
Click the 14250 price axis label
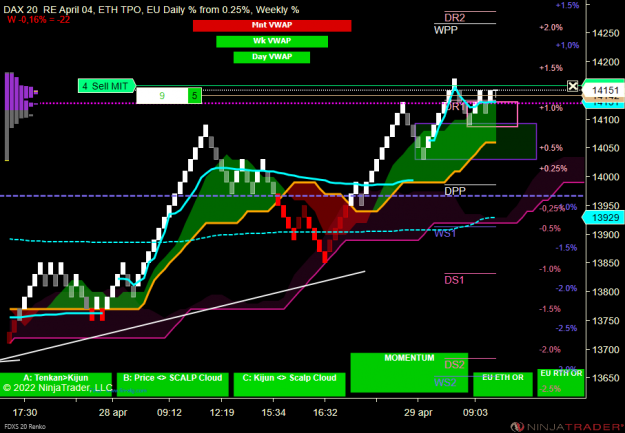[x=606, y=33]
